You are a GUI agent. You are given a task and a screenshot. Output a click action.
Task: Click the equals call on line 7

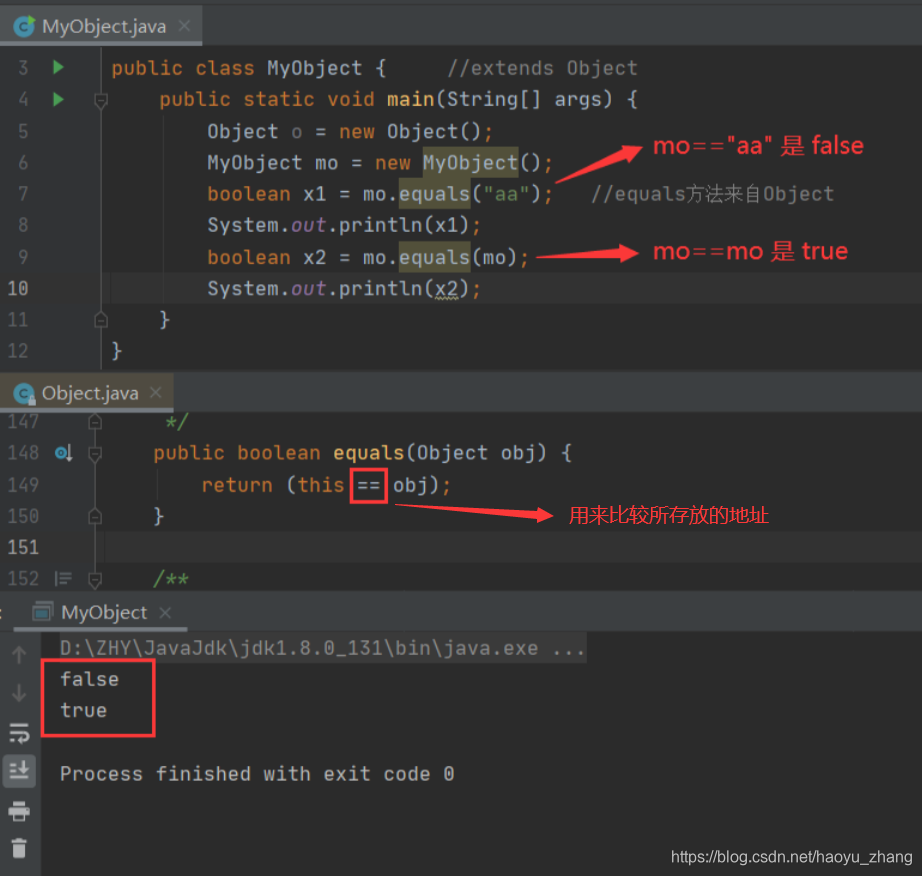pyautogui.click(x=435, y=193)
